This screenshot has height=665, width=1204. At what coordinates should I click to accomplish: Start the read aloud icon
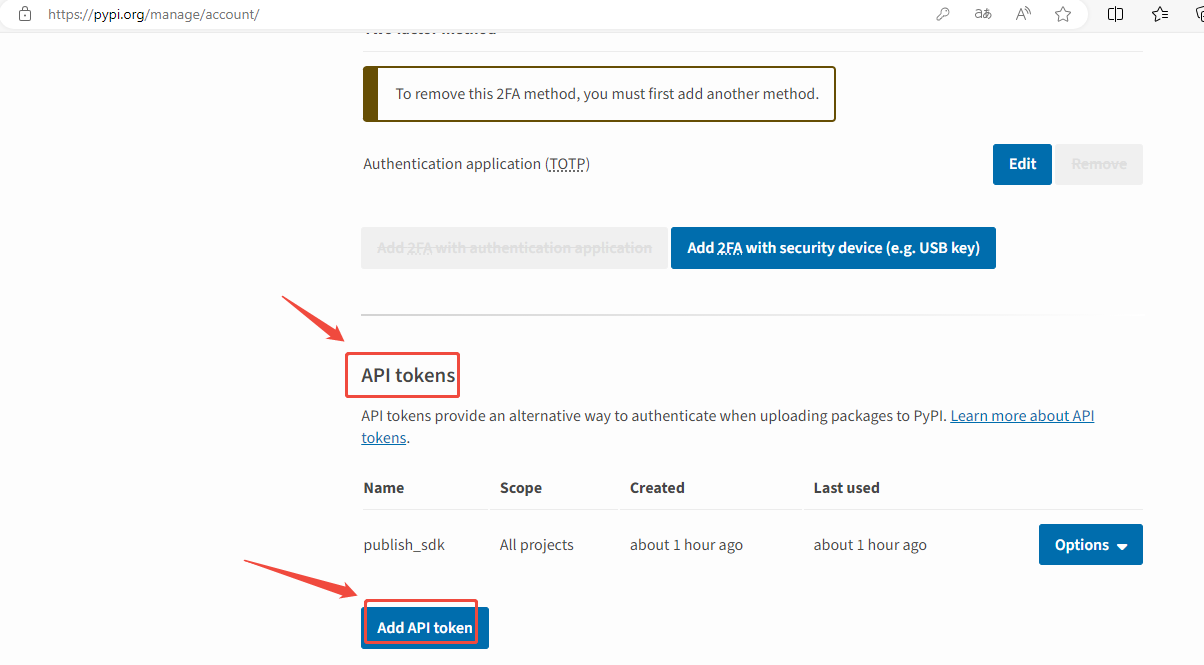point(1023,14)
